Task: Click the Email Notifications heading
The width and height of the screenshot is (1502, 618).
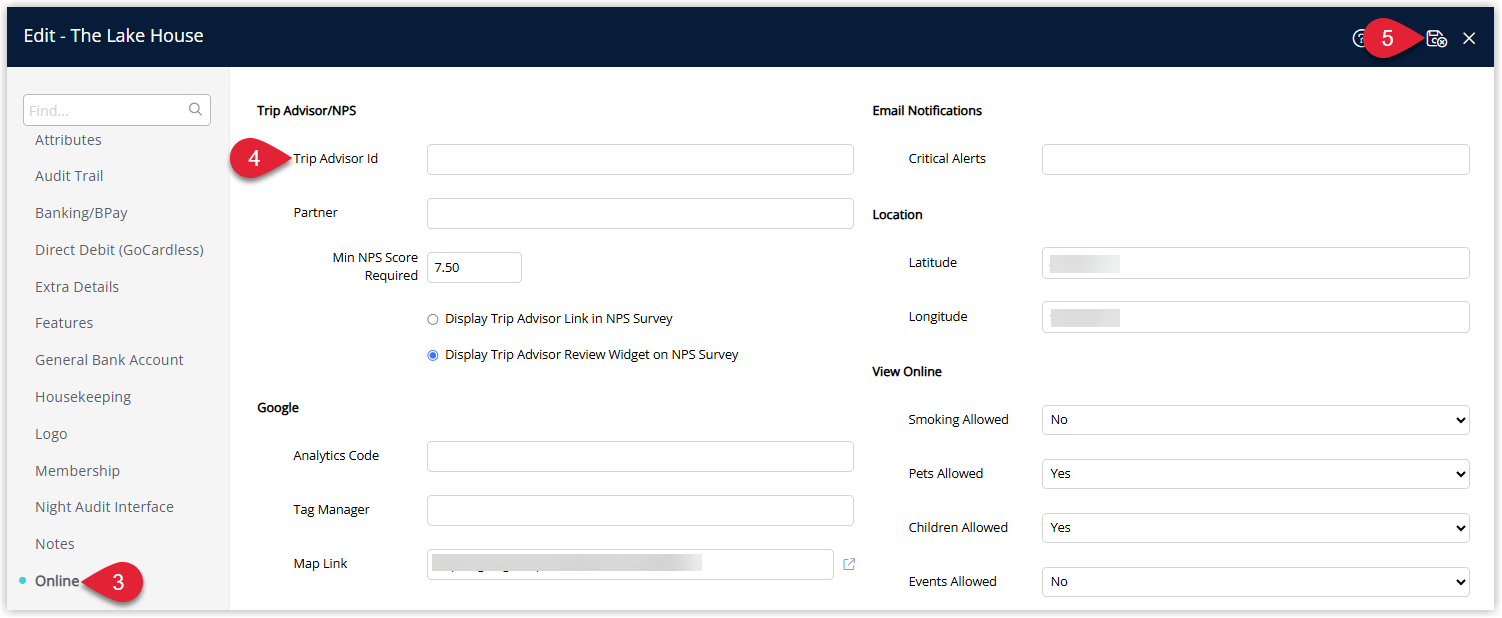Action: (x=927, y=111)
